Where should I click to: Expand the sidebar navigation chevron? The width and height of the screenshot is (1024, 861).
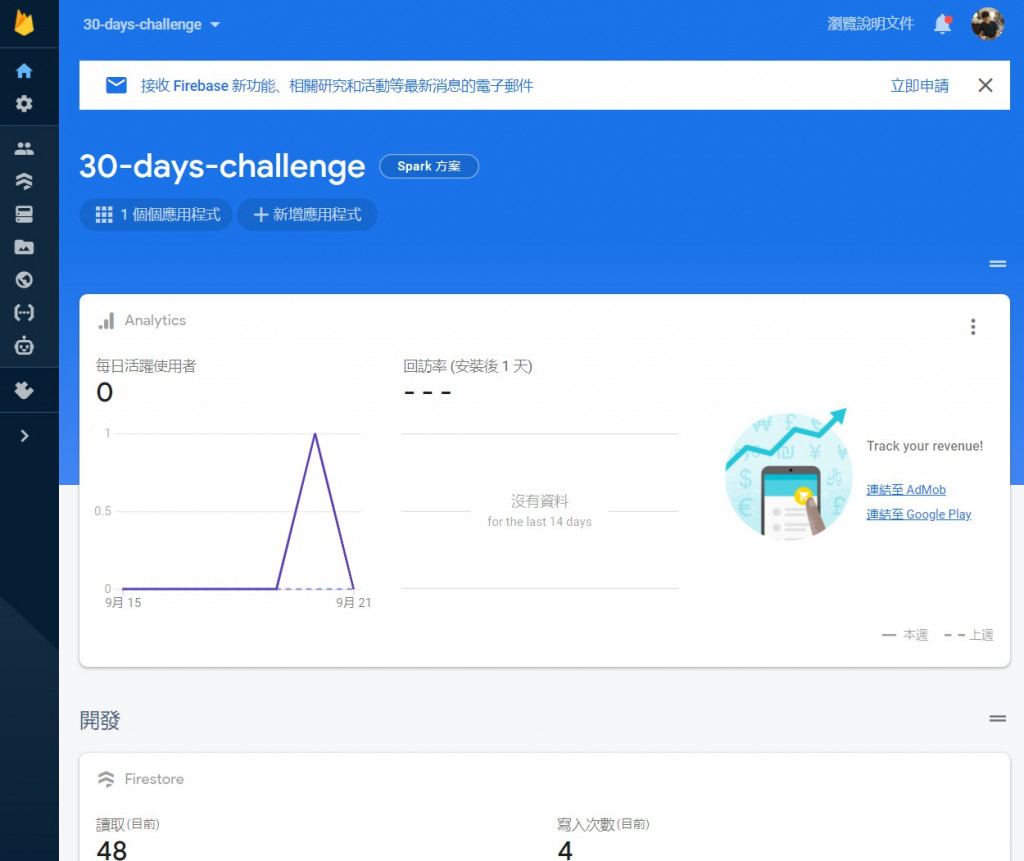24,436
